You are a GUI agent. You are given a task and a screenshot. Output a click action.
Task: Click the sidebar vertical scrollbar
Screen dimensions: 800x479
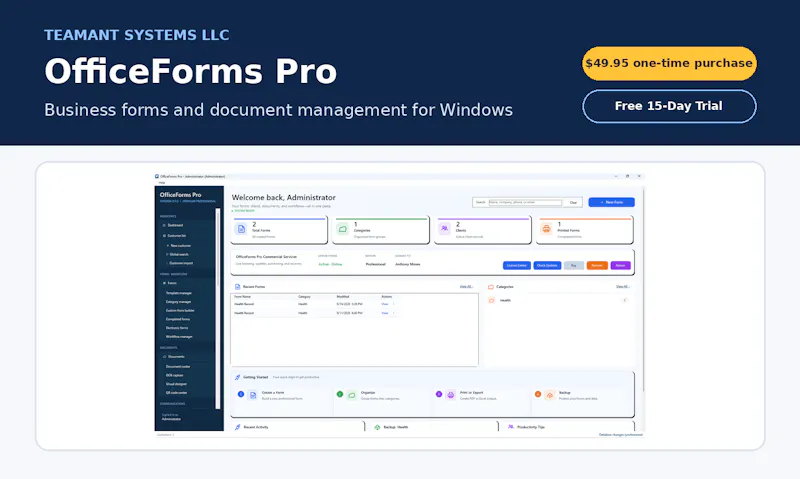pos(218,308)
